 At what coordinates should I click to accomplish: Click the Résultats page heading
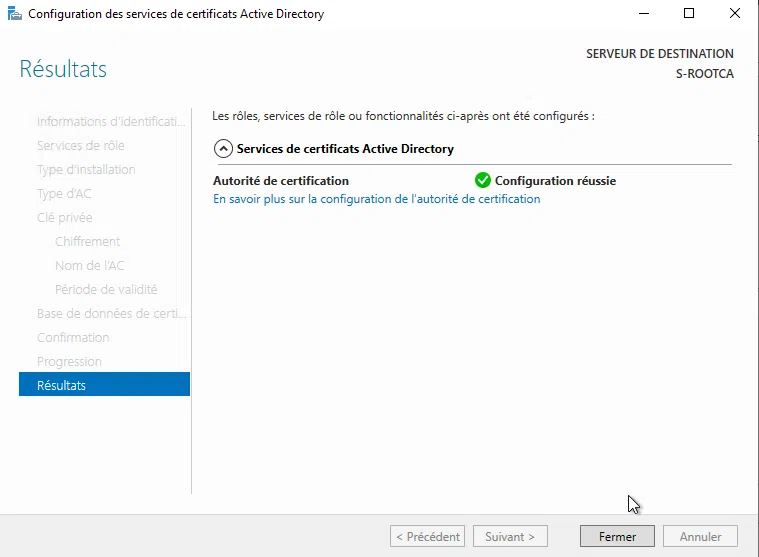63,69
